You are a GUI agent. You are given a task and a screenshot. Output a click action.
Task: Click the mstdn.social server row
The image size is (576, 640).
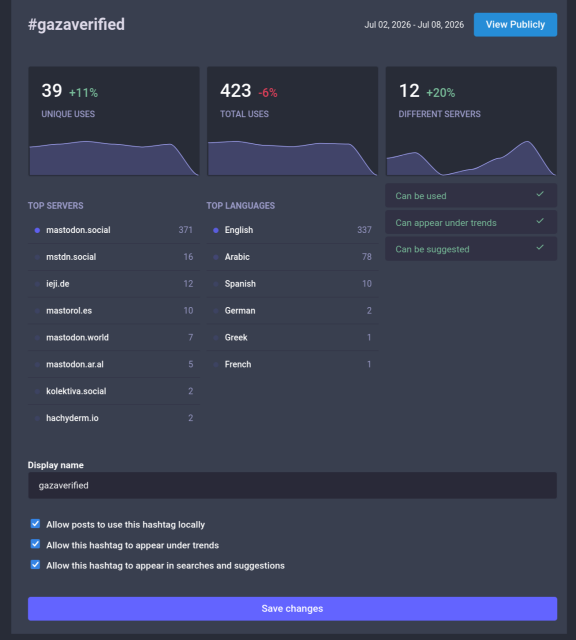point(114,257)
